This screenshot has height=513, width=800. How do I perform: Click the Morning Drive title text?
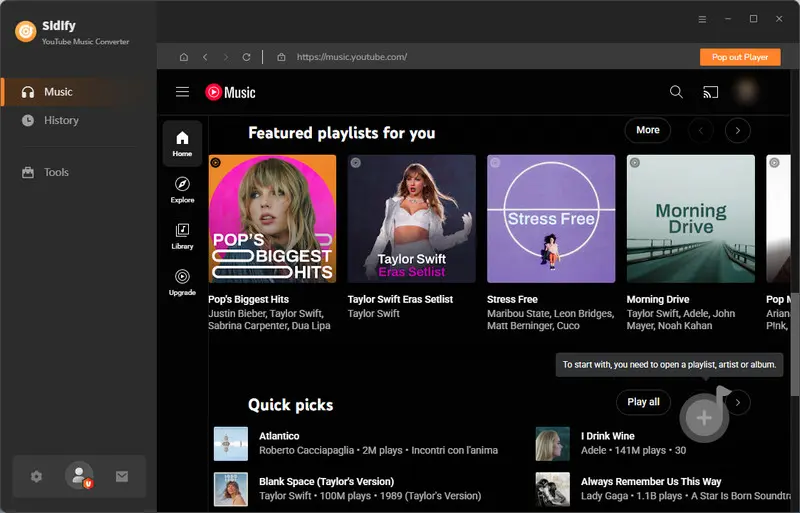point(658,300)
